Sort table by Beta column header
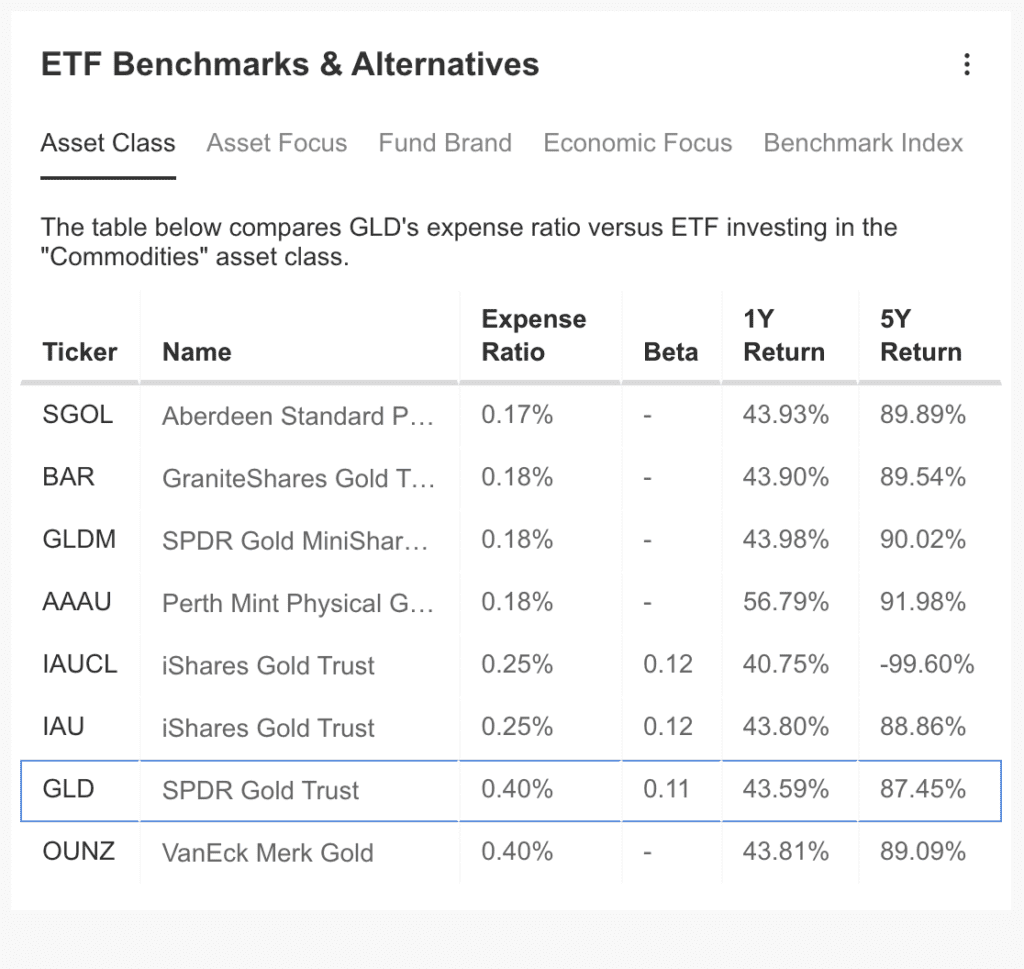This screenshot has width=1024, height=969. tap(671, 352)
